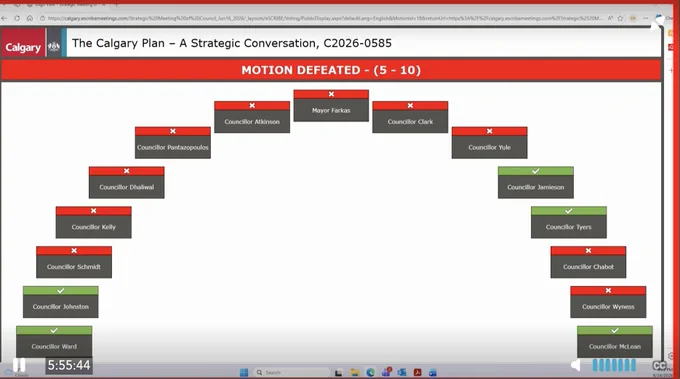Open File Explorer from taskbar

pyautogui.click(x=355, y=372)
